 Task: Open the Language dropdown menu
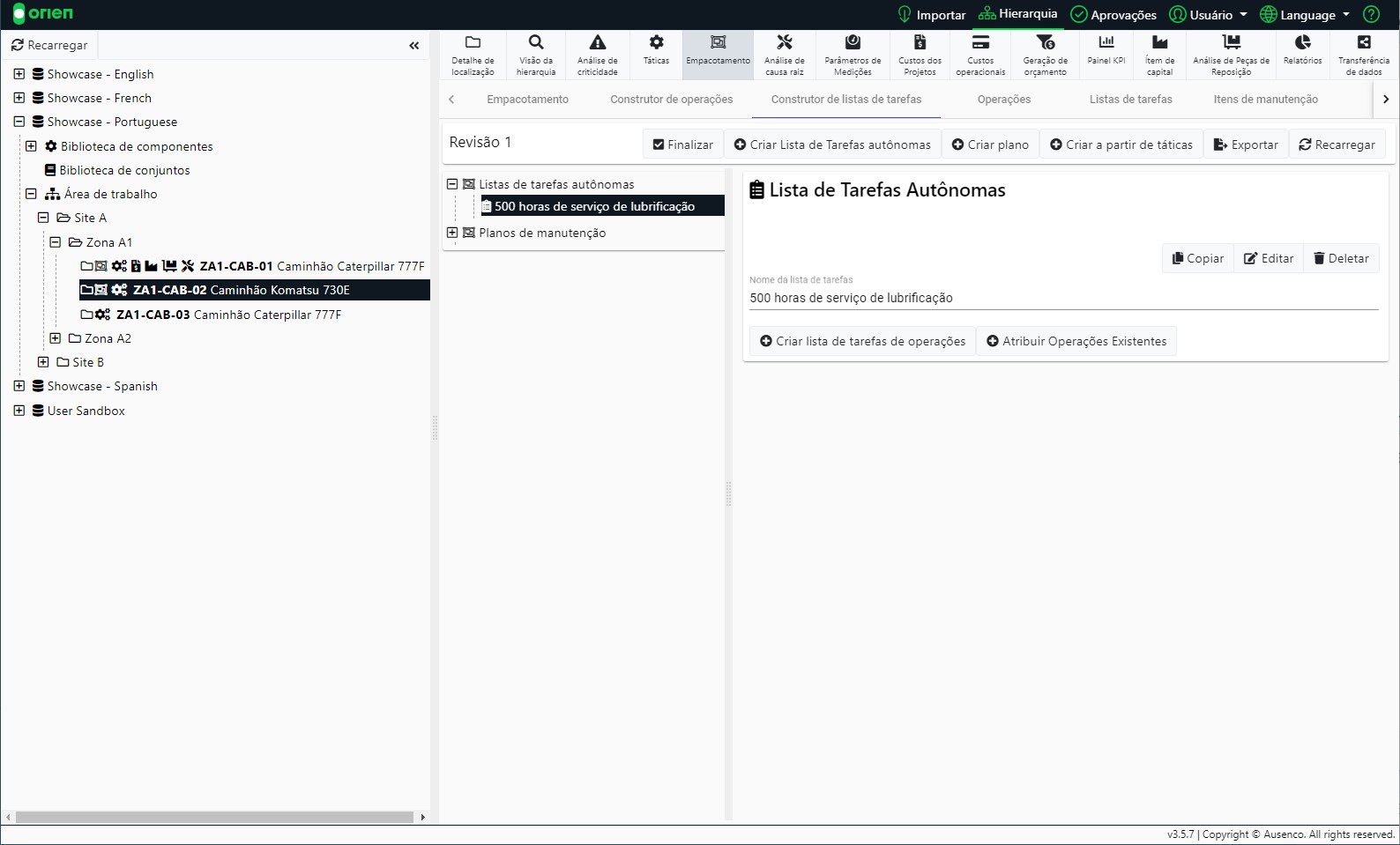[x=1305, y=15]
